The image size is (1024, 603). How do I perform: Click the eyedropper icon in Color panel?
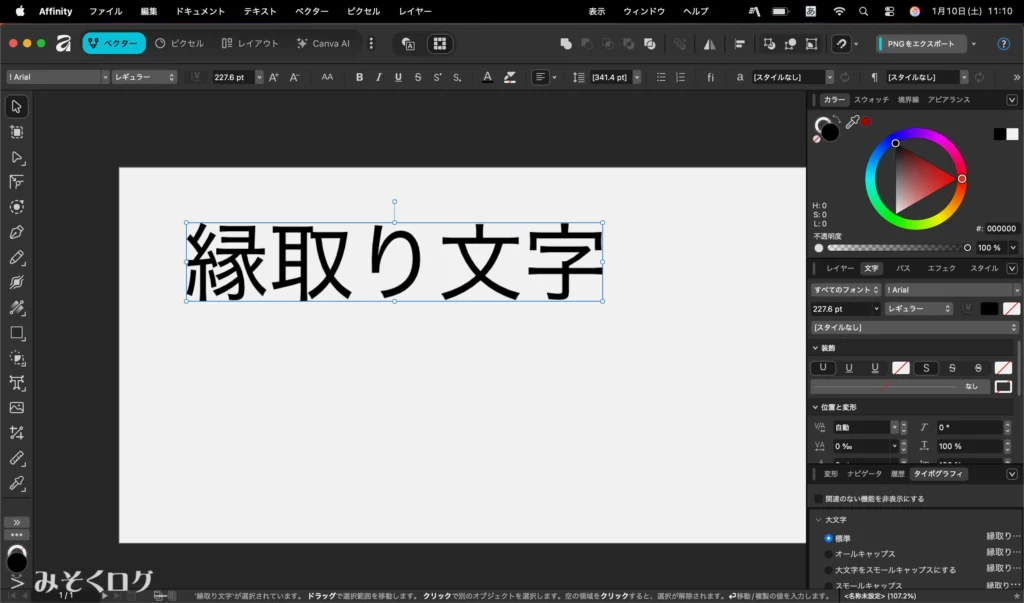[852, 122]
